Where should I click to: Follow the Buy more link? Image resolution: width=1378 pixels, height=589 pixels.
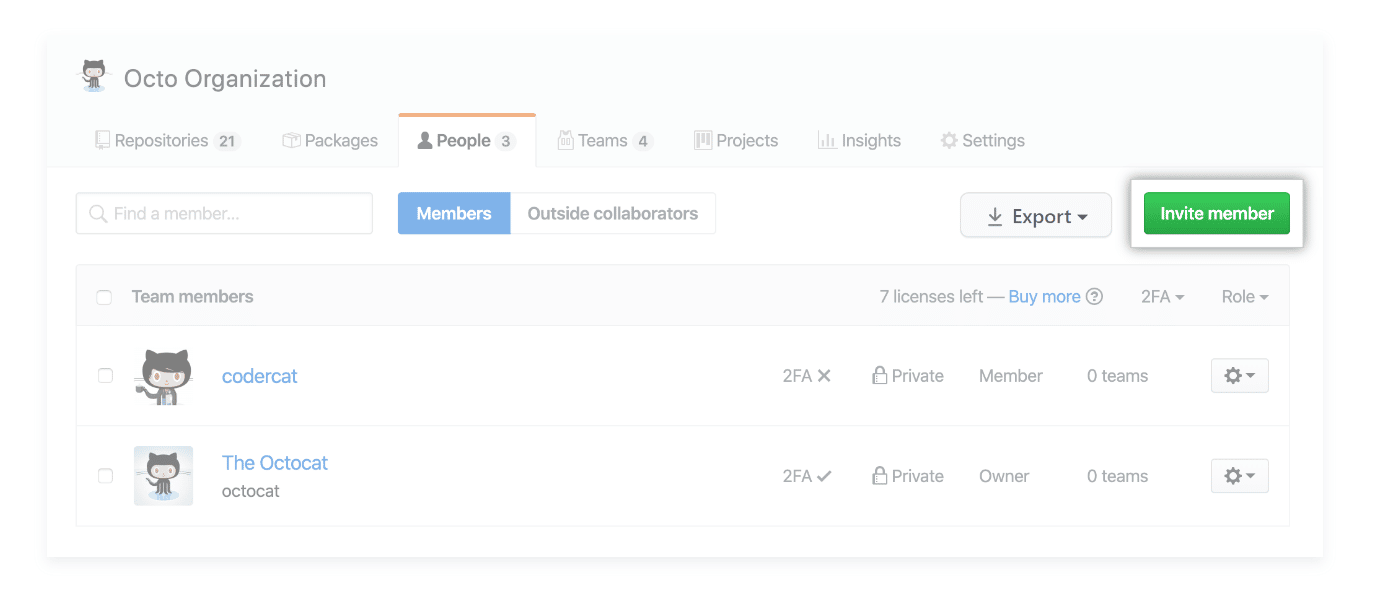coord(1044,297)
